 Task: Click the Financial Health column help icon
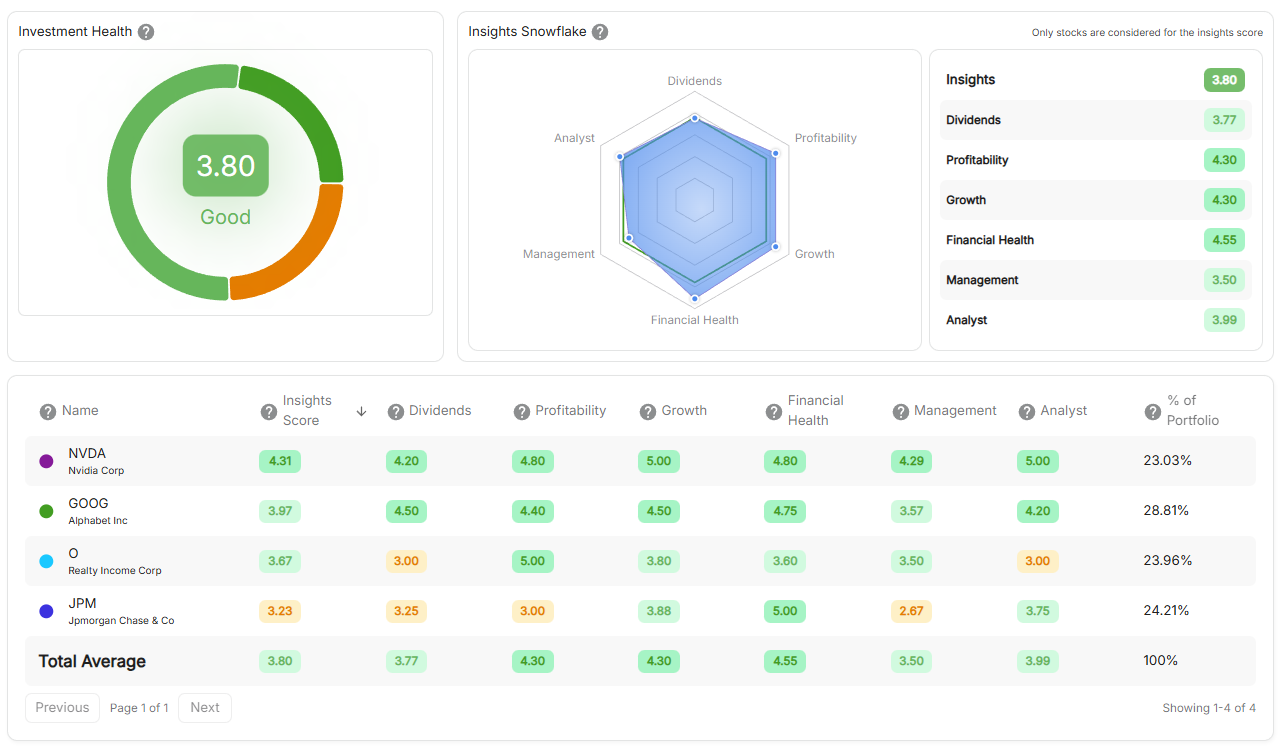pos(773,411)
